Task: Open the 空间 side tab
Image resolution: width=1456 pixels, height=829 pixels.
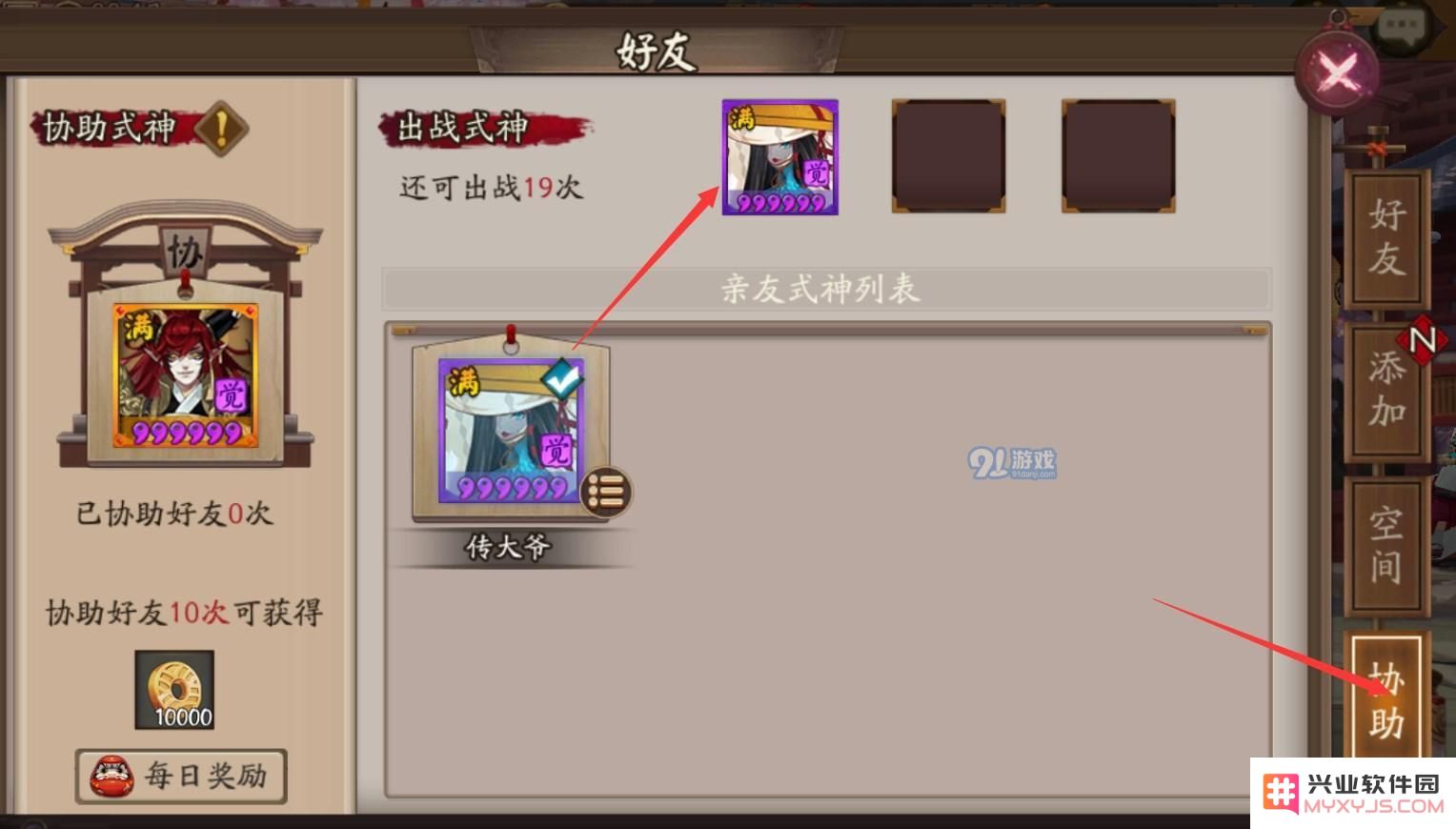Action: [1386, 545]
